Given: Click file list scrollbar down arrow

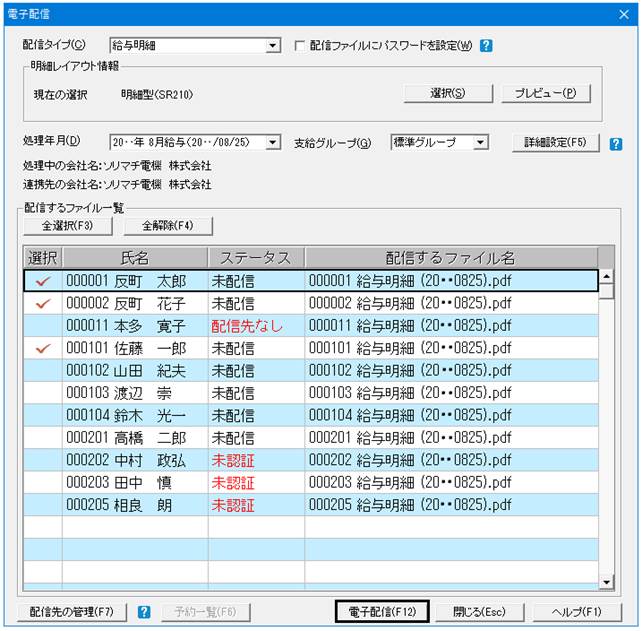Looking at the screenshot, I should click(606, 581).
